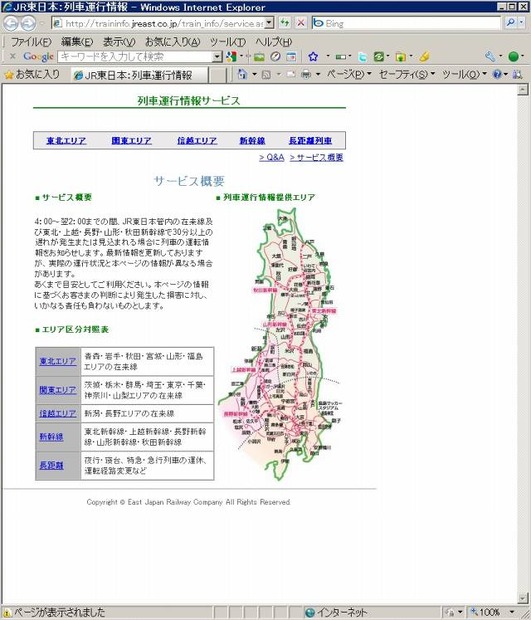Open the お気に入り(A) menu
This screenshot has width=531, height=620.
click(172, 42)
